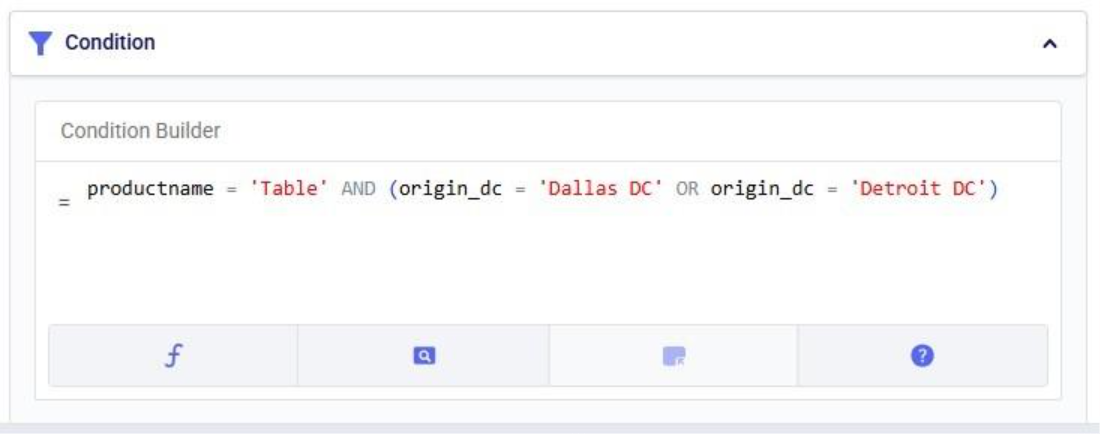Click the faded sticky note icon button

tap(673, 356)
